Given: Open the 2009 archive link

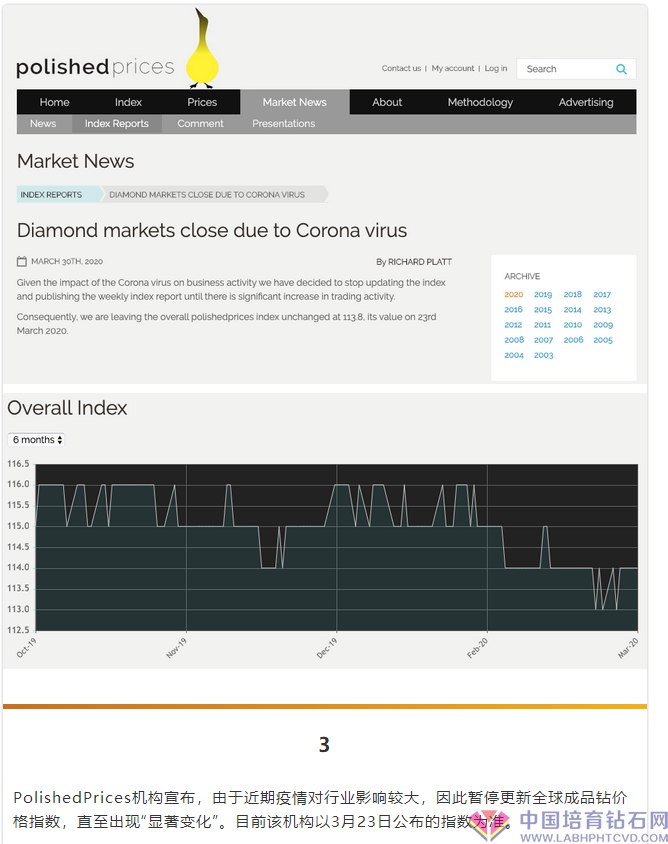Looking at the screenshot, I should click(x=603, y=325).
